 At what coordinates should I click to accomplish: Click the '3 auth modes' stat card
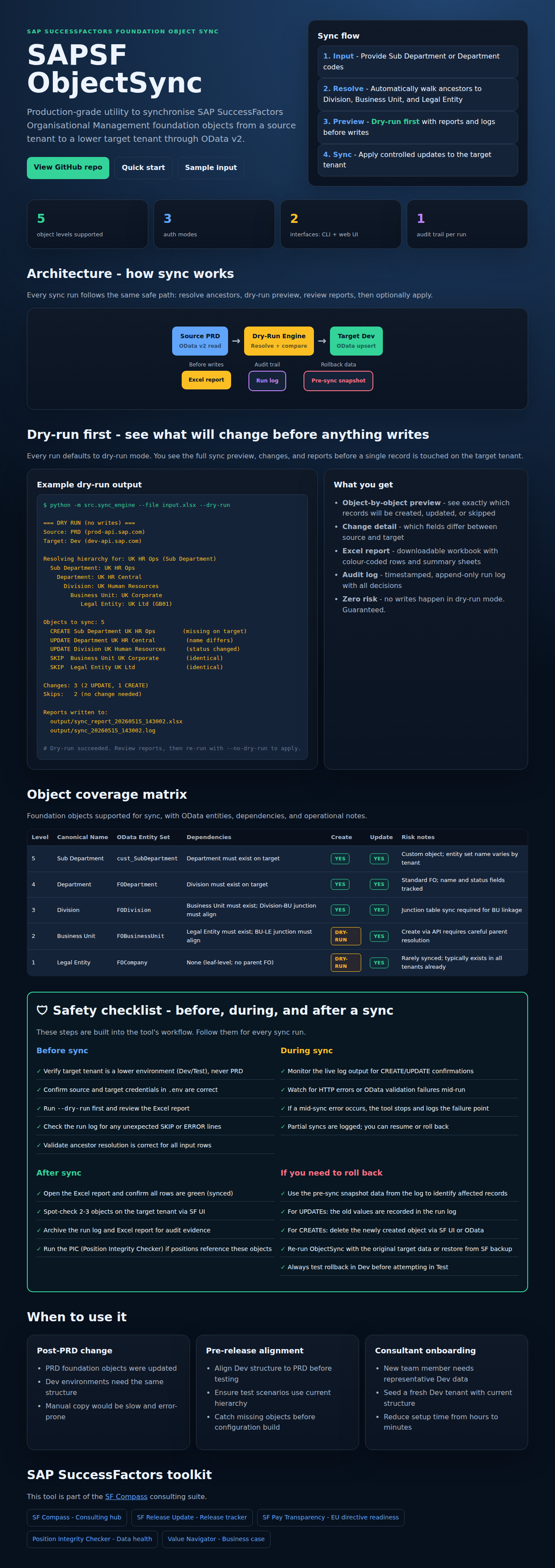pos(214,224)
